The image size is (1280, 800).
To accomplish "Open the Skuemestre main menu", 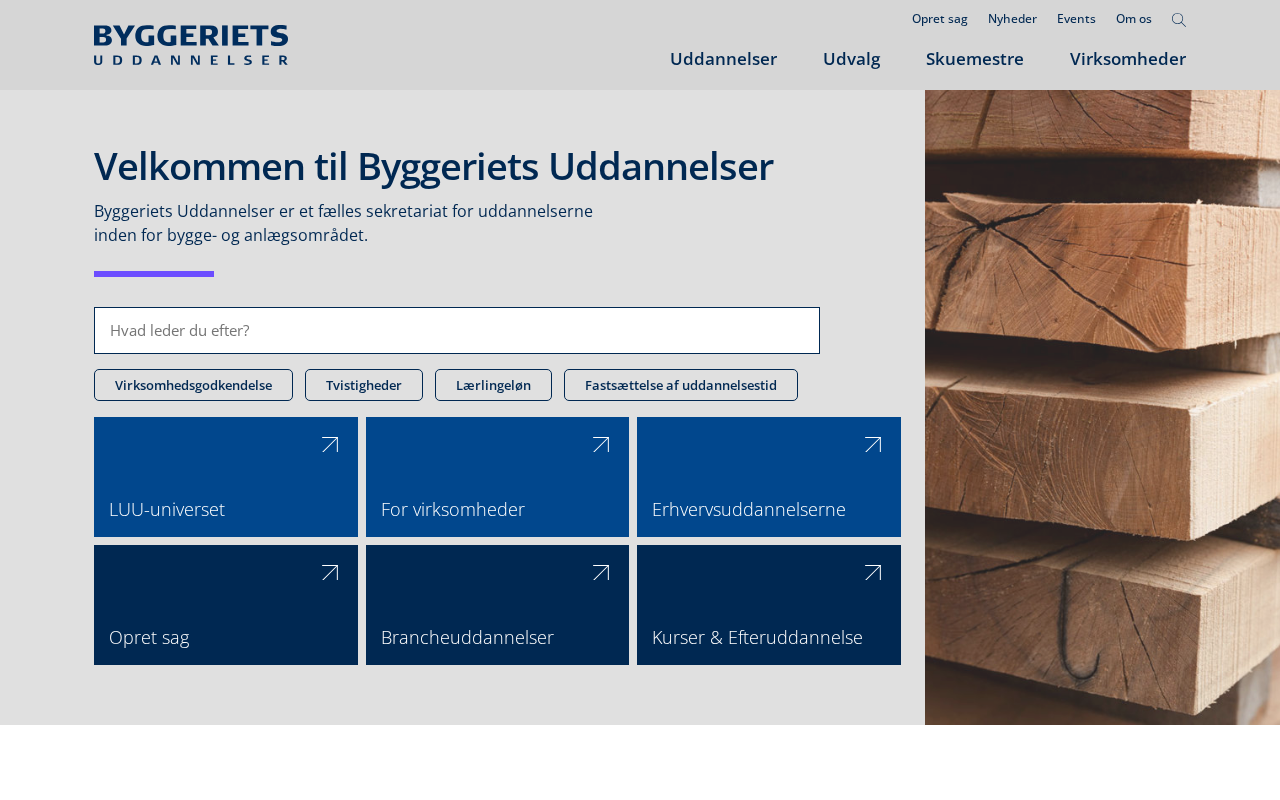I will pyautogui.click(x=975, y=59).
